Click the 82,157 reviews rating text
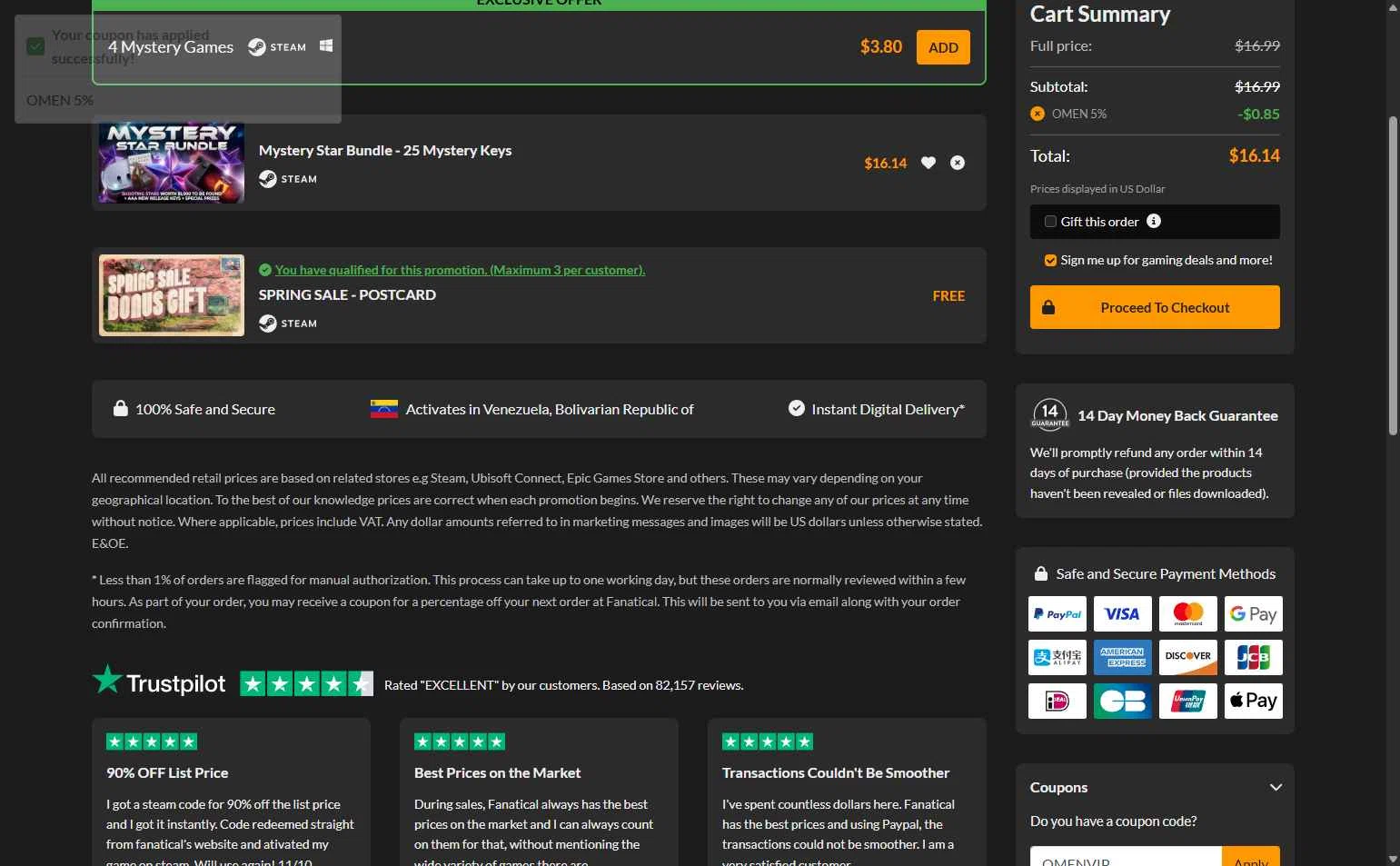 pos(563,685)
